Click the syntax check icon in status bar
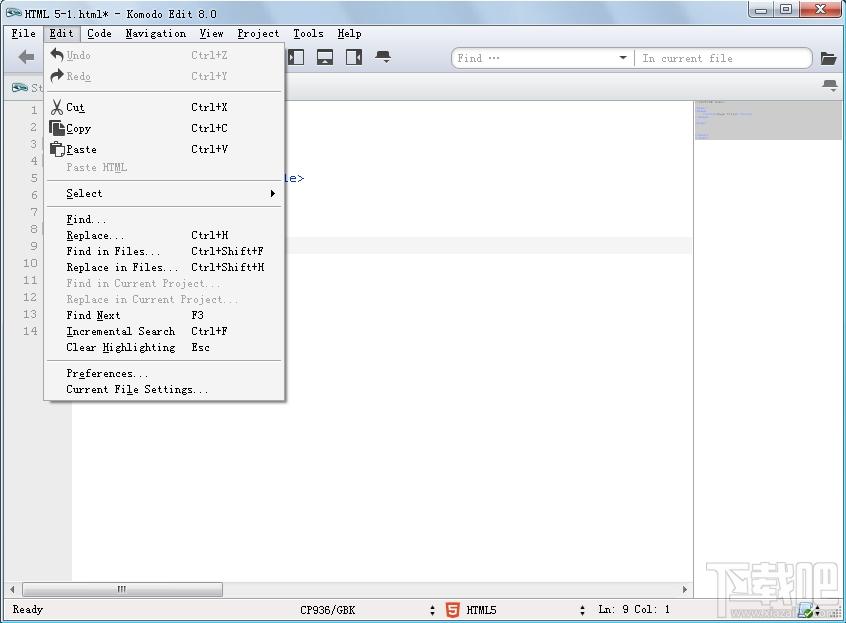Image resolution: width=846 pixels, height=623 pixels. tap(806, 610)
